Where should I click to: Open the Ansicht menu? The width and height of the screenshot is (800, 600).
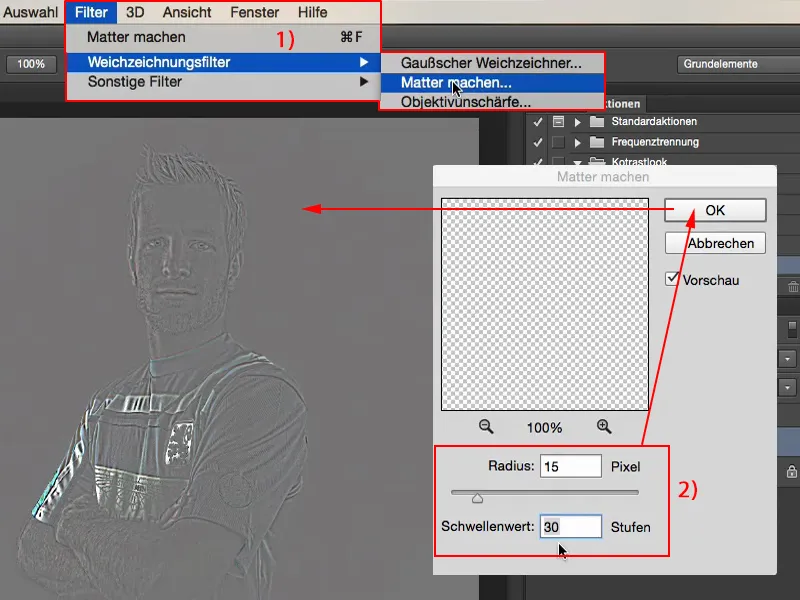click(x=187, y=12)
